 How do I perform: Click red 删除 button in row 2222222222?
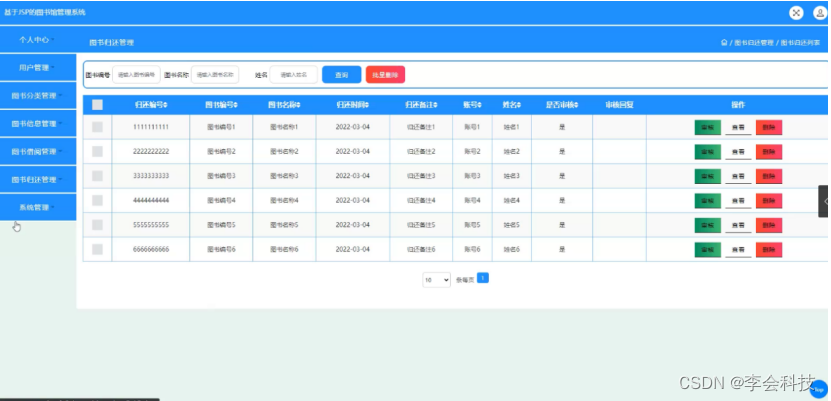(769, 152)
